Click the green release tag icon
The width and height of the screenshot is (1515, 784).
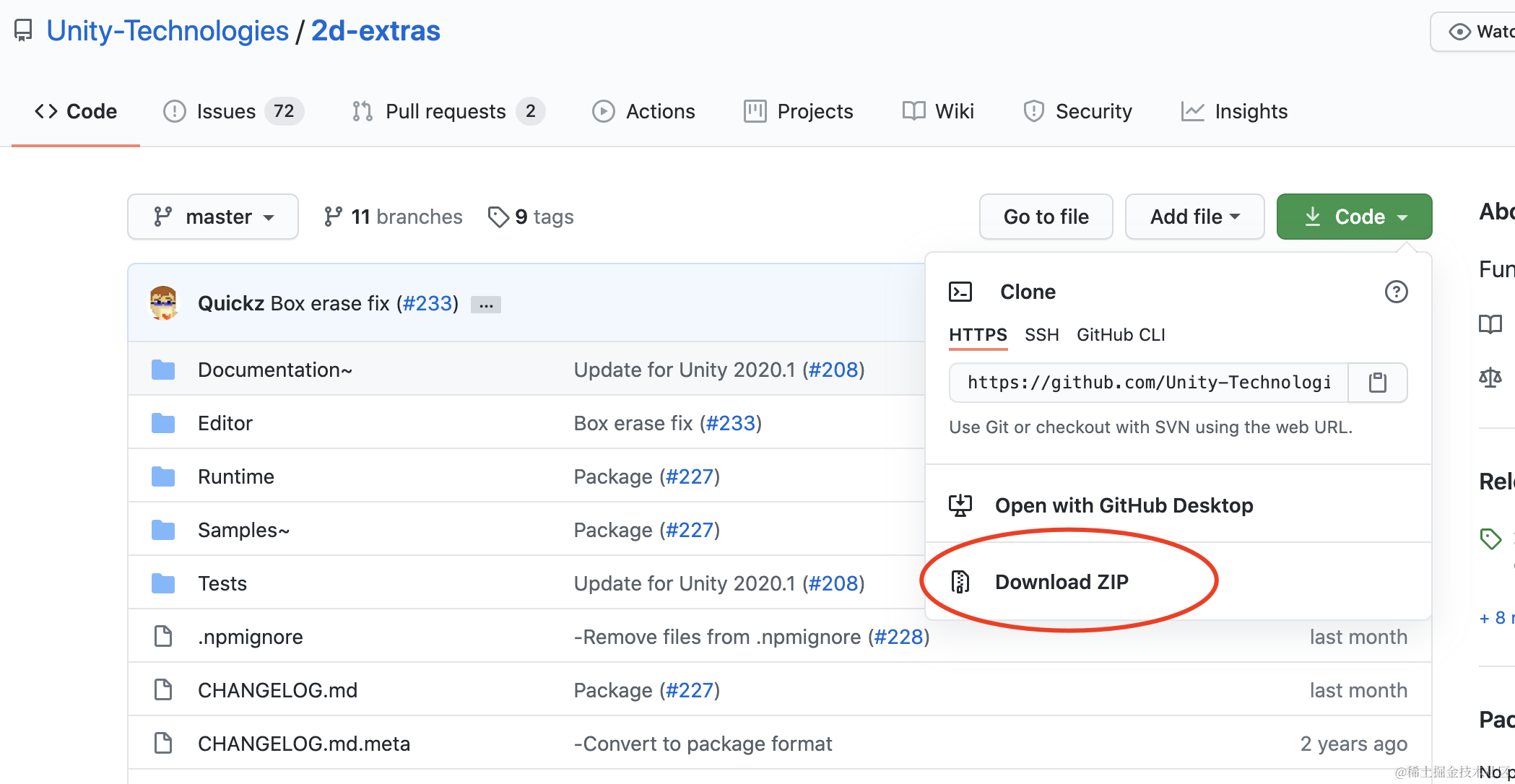pos(1490,539)
